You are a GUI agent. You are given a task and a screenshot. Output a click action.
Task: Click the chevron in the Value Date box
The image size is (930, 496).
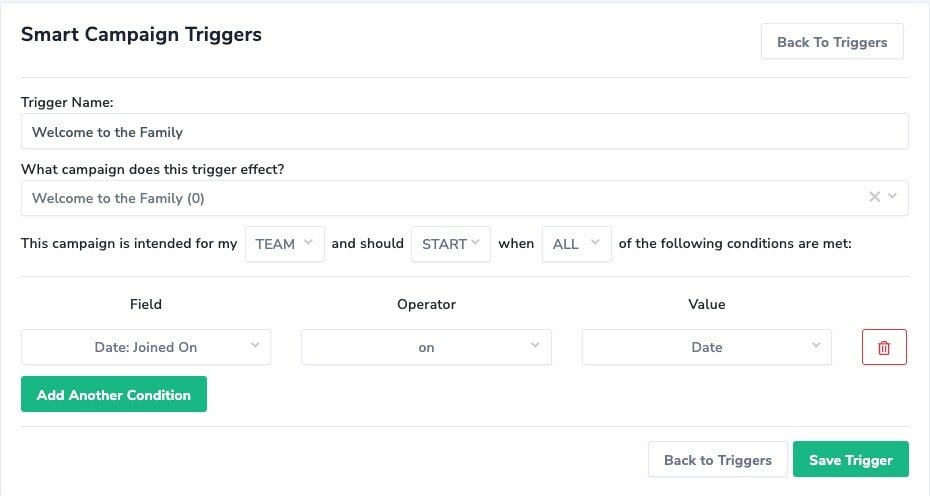click(x=816, y=345)
